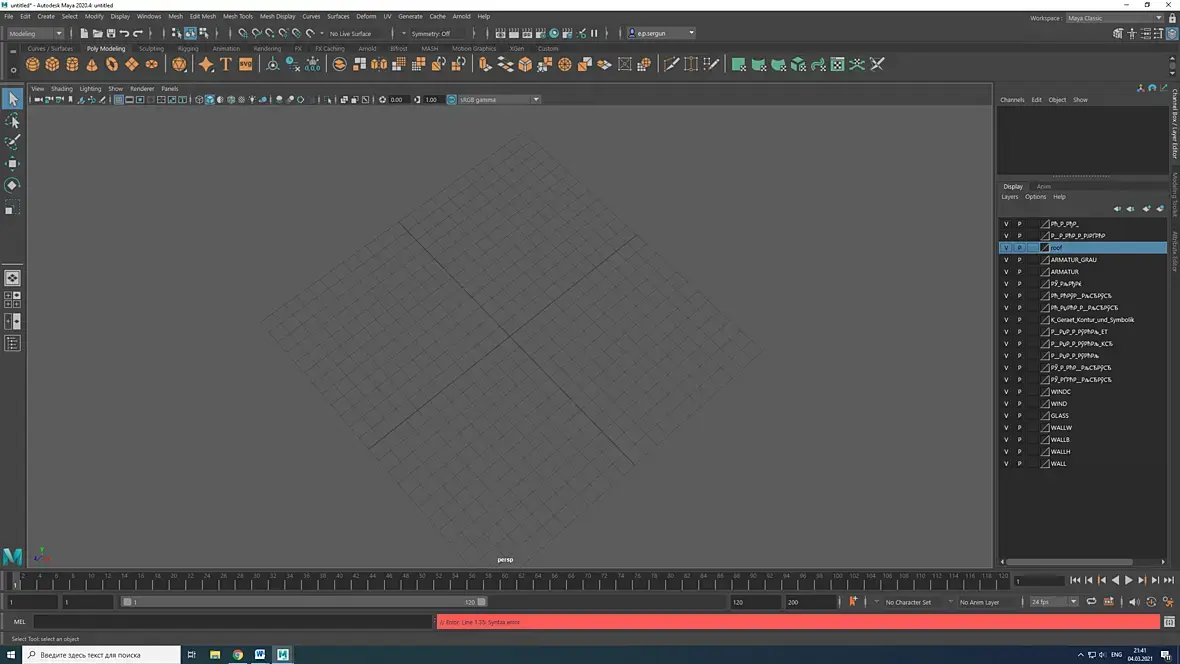Open the viewport Shading menu

pyautogui.click(x=62, y=88)
